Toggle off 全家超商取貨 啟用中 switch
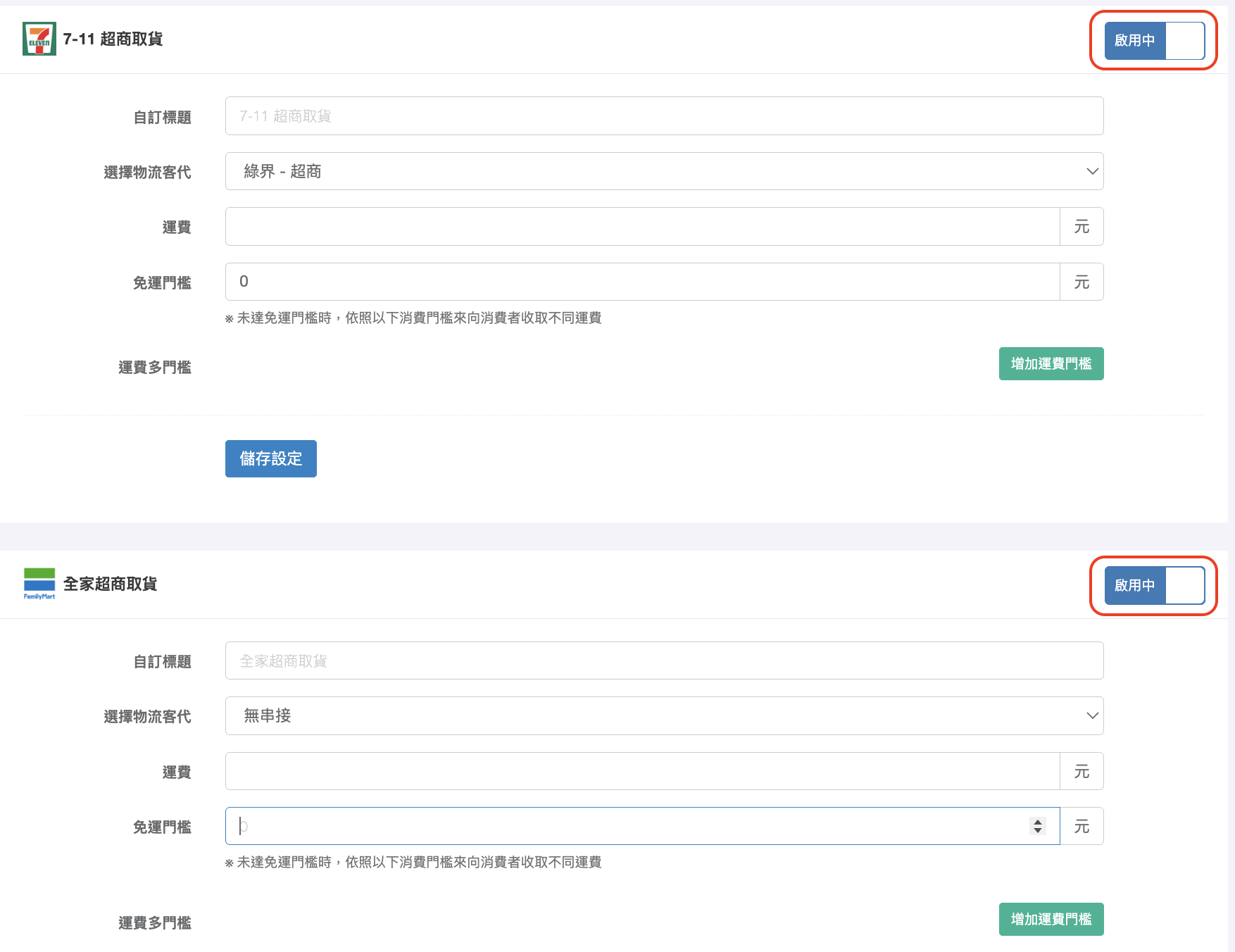This screenshot has width=1235, height=952. [1154, 586]
